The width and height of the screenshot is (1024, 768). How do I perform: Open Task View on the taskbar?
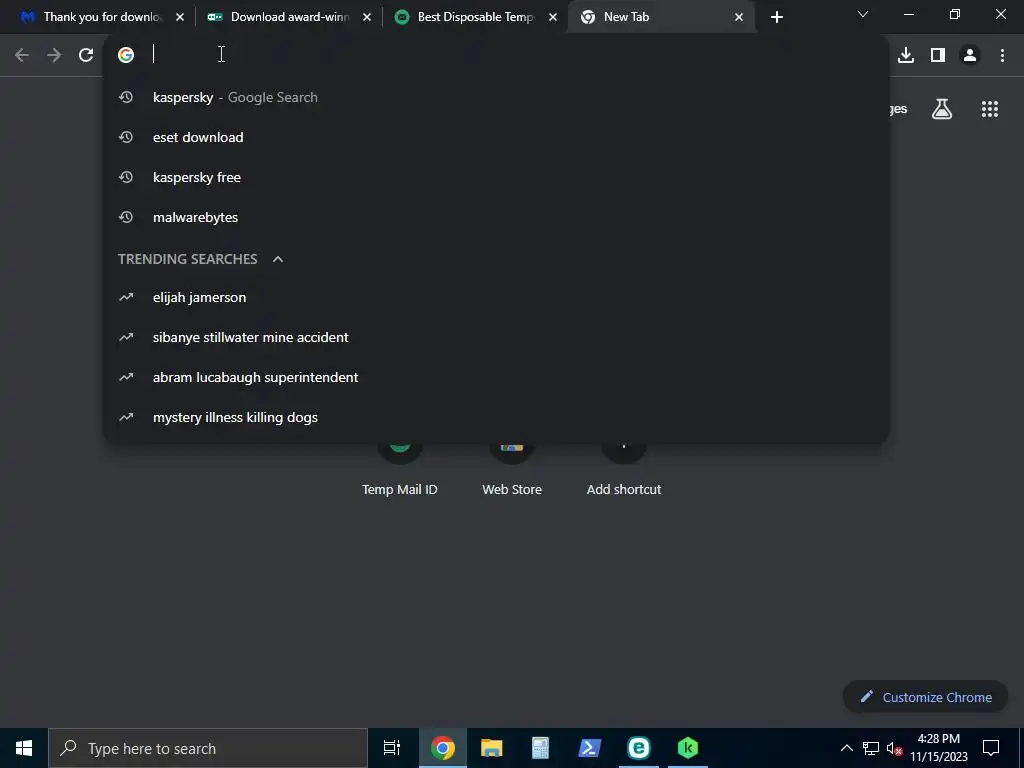tap(392, 748)
